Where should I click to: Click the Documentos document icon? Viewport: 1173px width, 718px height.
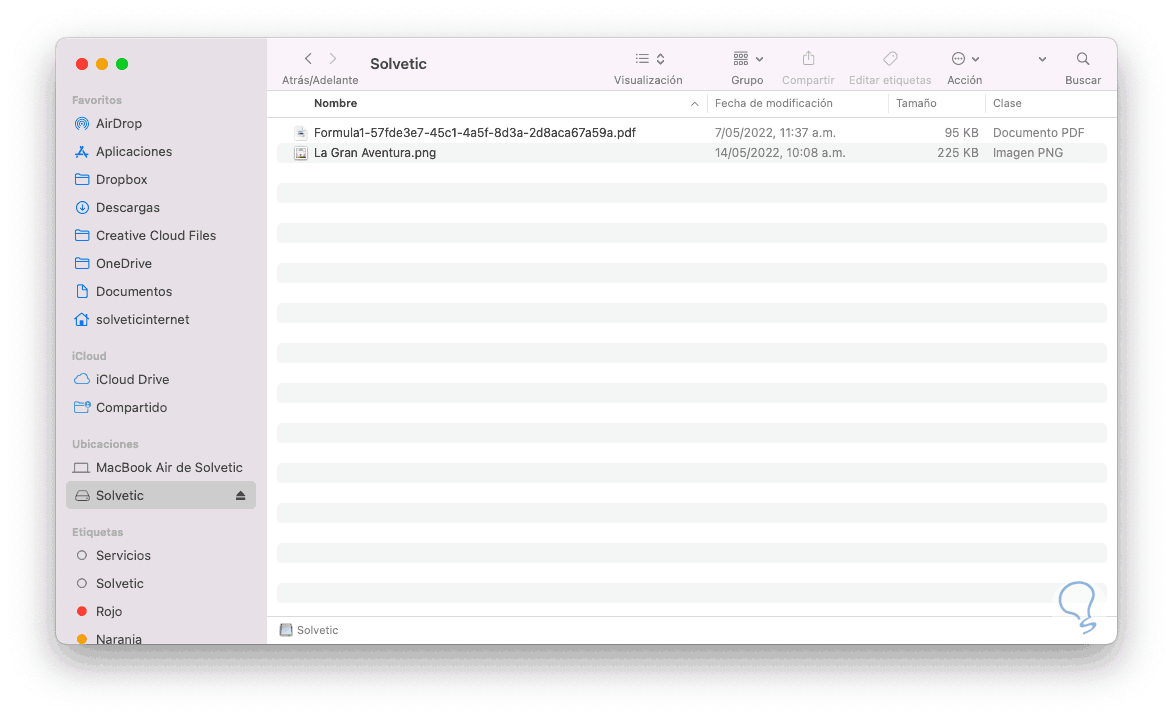point(82,292)
